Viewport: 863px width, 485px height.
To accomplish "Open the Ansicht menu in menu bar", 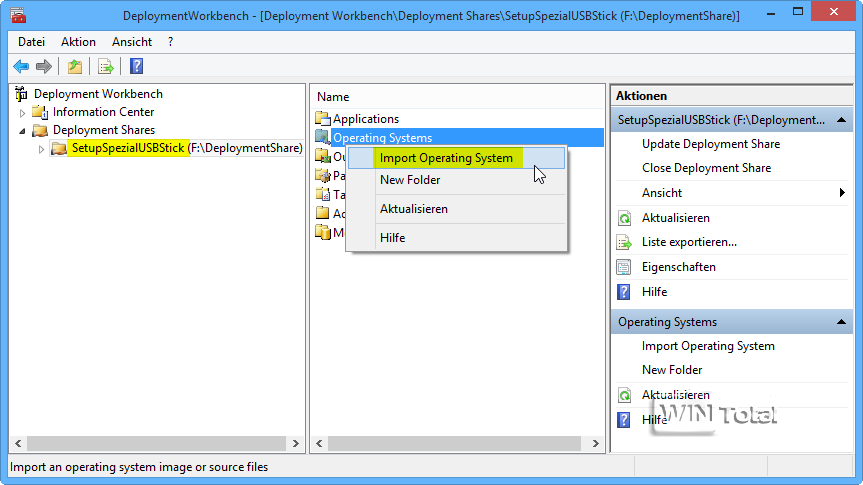I will click(x=132, y=42).
